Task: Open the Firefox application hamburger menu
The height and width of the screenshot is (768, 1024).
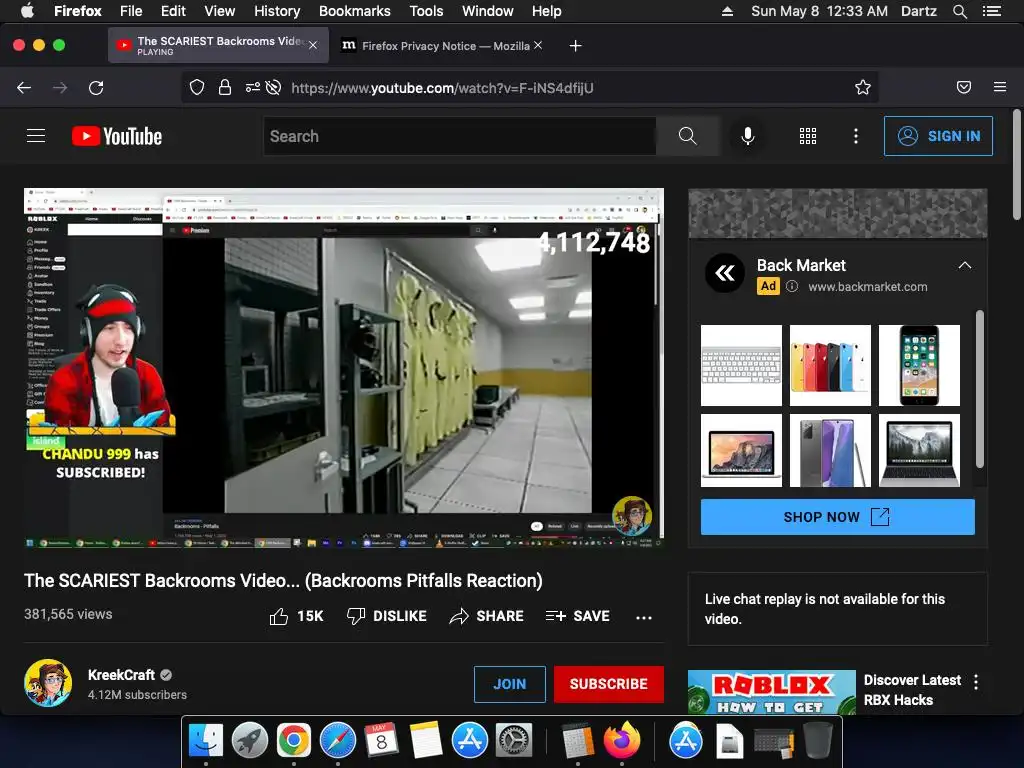Action: (x=1000, y=88)
